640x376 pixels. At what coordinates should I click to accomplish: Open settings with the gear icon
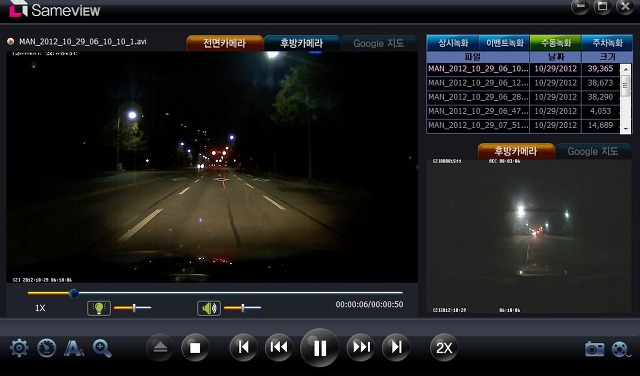pyautogui.click(x=19, y=348)
